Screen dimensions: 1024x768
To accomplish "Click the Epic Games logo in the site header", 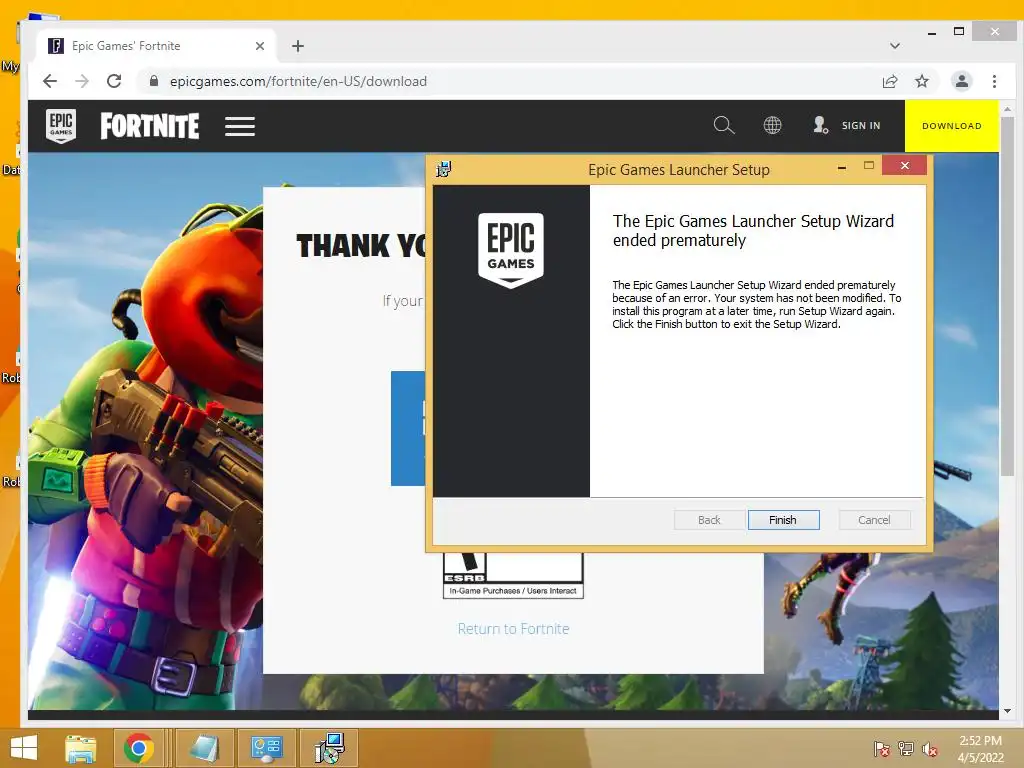I will [61, 125].
